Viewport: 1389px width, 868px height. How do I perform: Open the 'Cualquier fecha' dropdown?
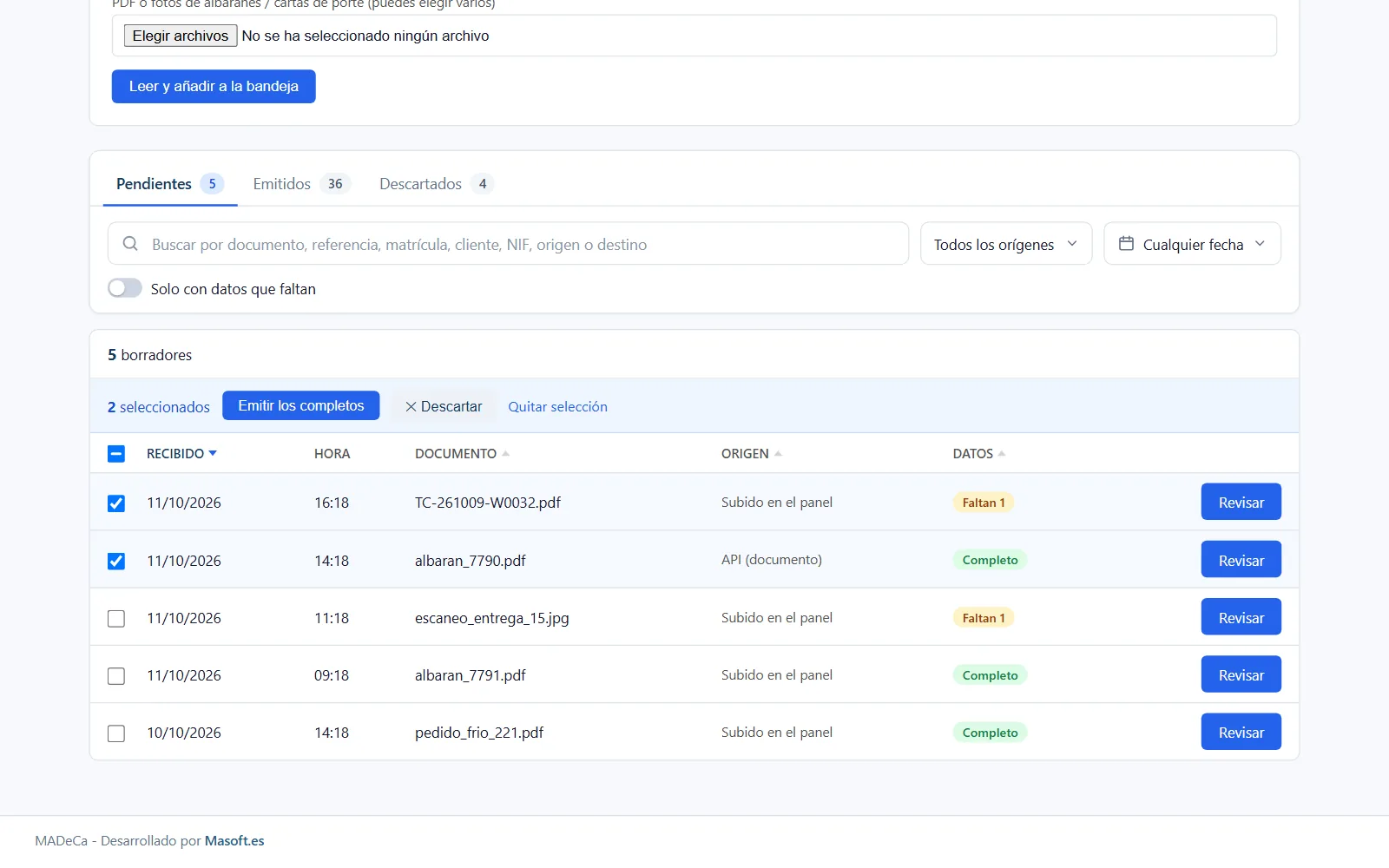pos(1193,244)
